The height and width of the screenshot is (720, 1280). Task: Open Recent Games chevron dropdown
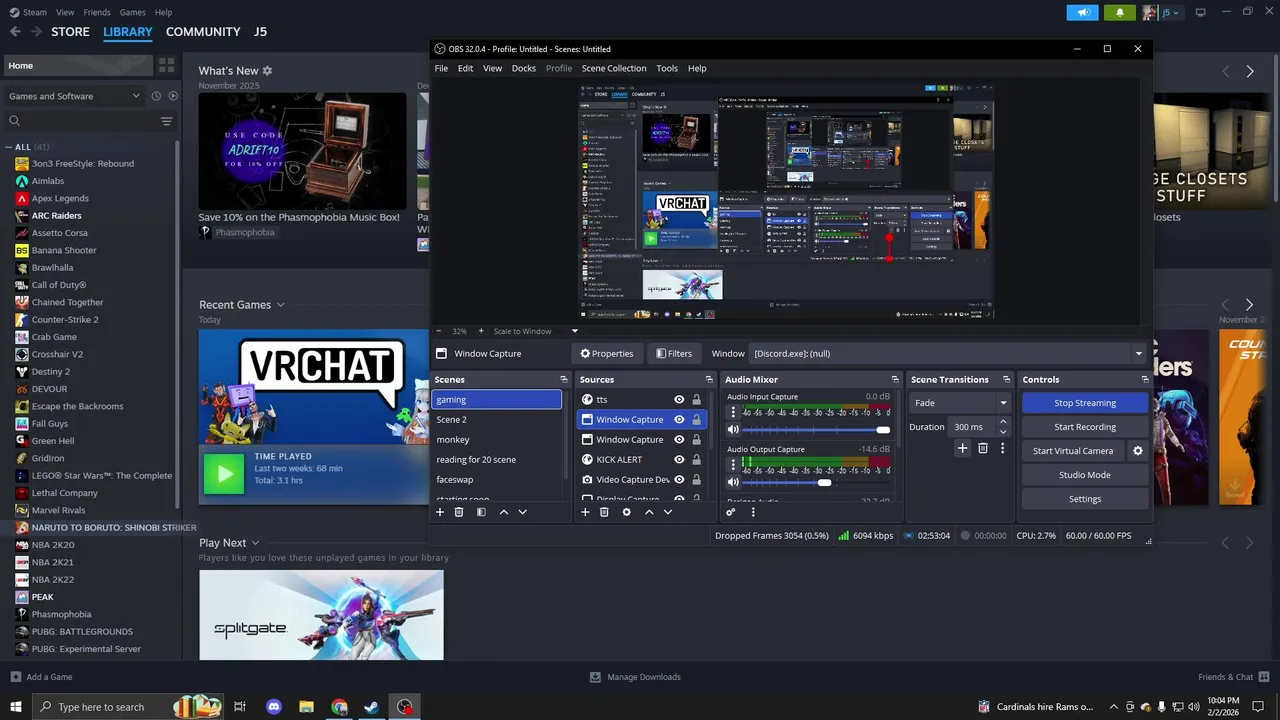280,305
